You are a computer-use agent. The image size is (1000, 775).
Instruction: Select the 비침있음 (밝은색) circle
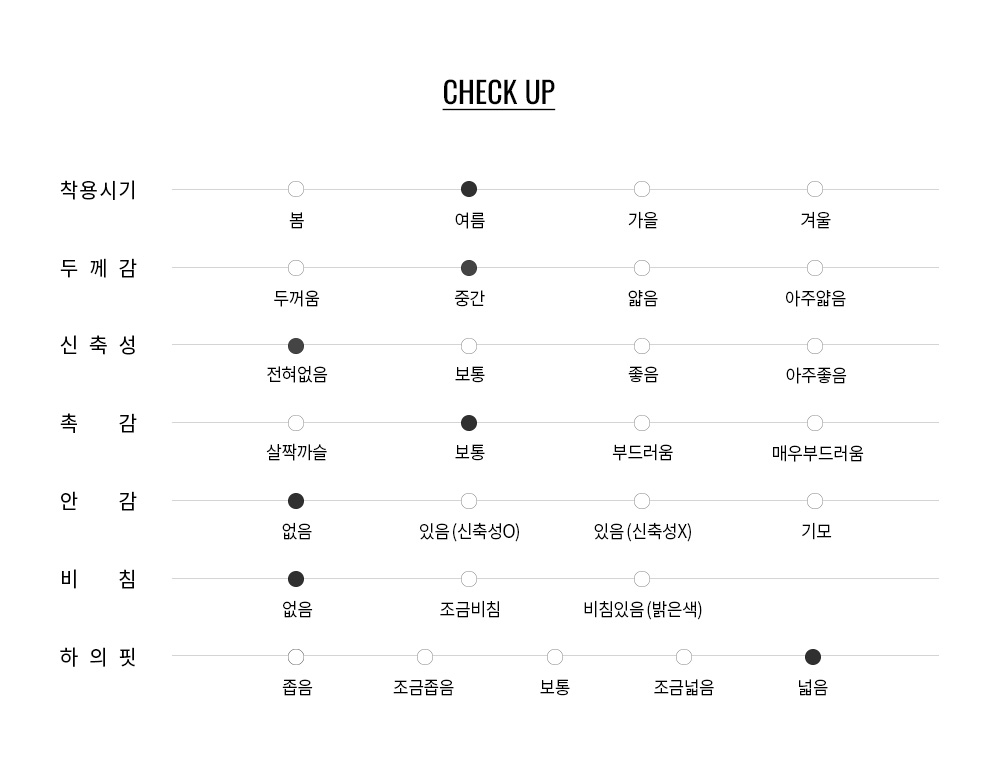(x=642, y=579)
